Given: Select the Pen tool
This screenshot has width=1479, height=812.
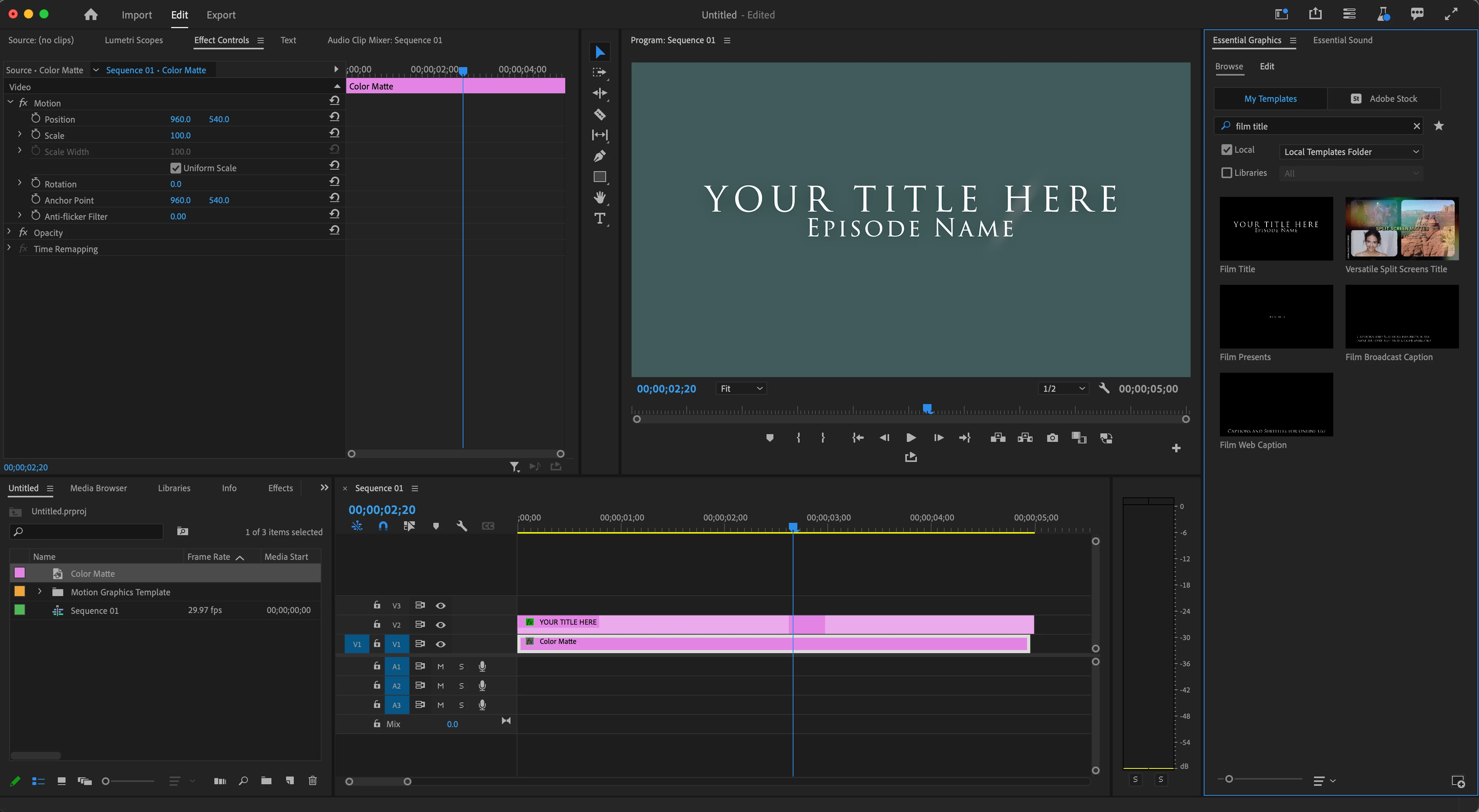Looking at the screenshot, I should pyautogui.click(x=600, y=156).
